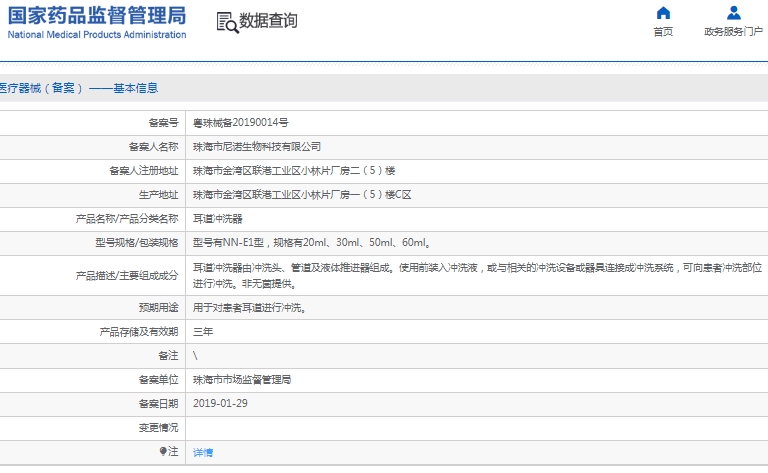Click 用于对患者耳道进行冲洗 intended use text
This screenshot has height=473, width=768.
coord(249,307)
